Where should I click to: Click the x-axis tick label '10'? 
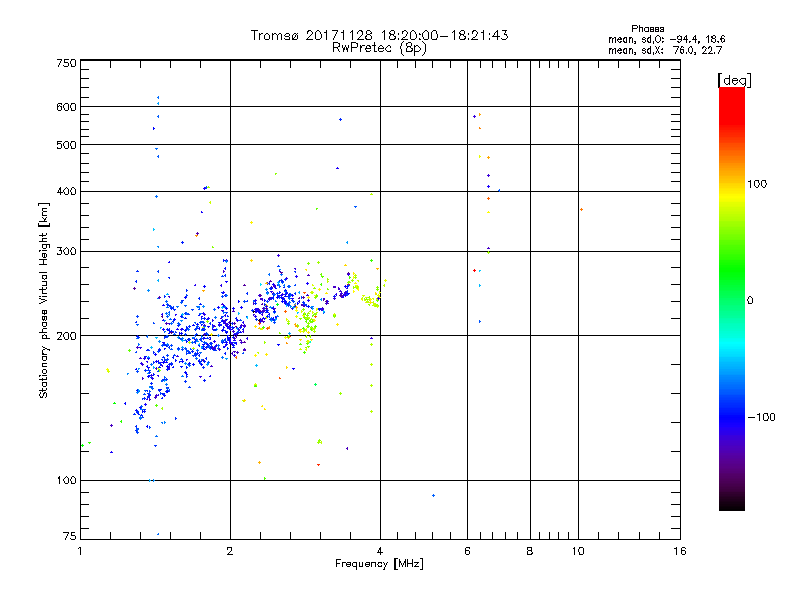(578, 551)
